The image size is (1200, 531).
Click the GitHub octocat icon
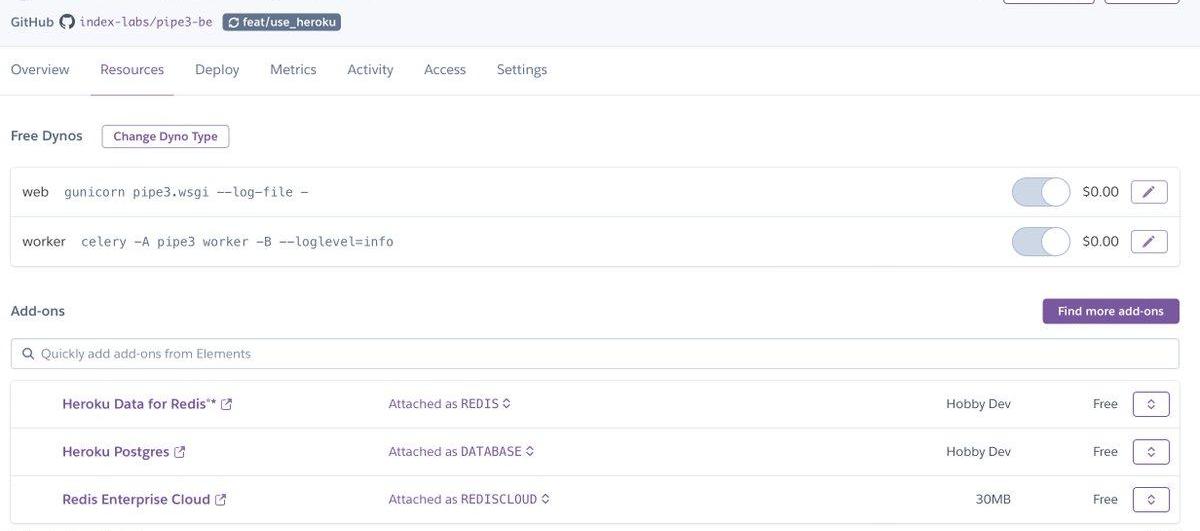[x=67, y=21]
